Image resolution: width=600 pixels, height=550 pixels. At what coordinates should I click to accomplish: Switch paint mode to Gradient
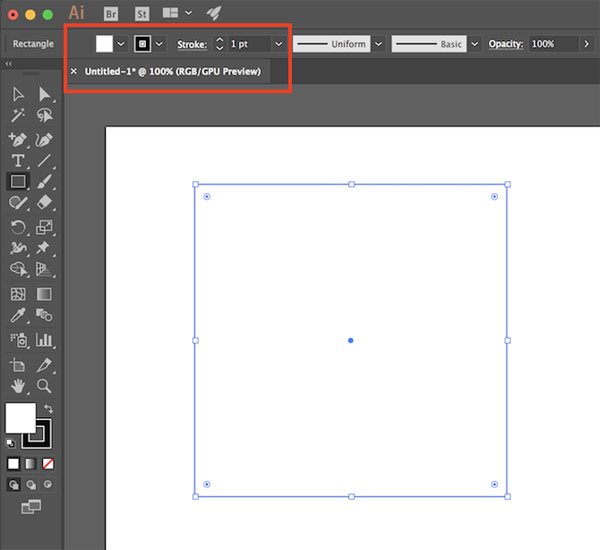[x=30, y=464]
